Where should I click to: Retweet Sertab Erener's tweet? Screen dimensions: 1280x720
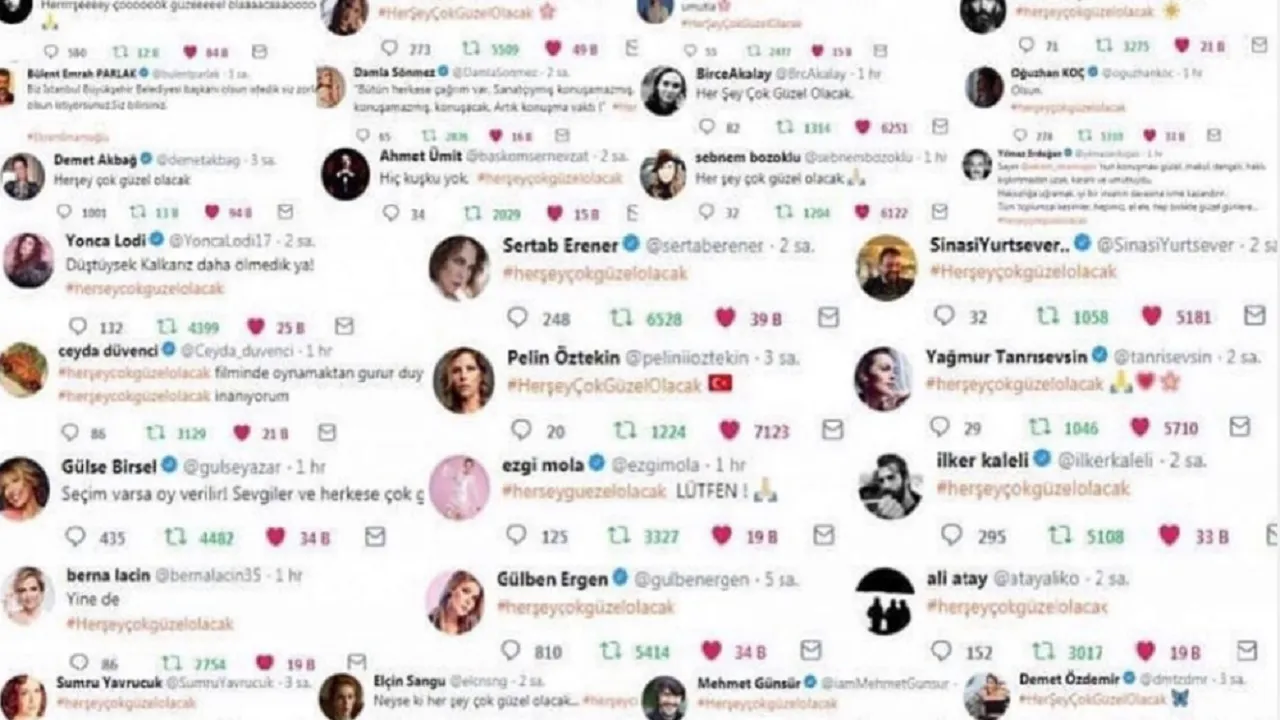pos(622,318)
